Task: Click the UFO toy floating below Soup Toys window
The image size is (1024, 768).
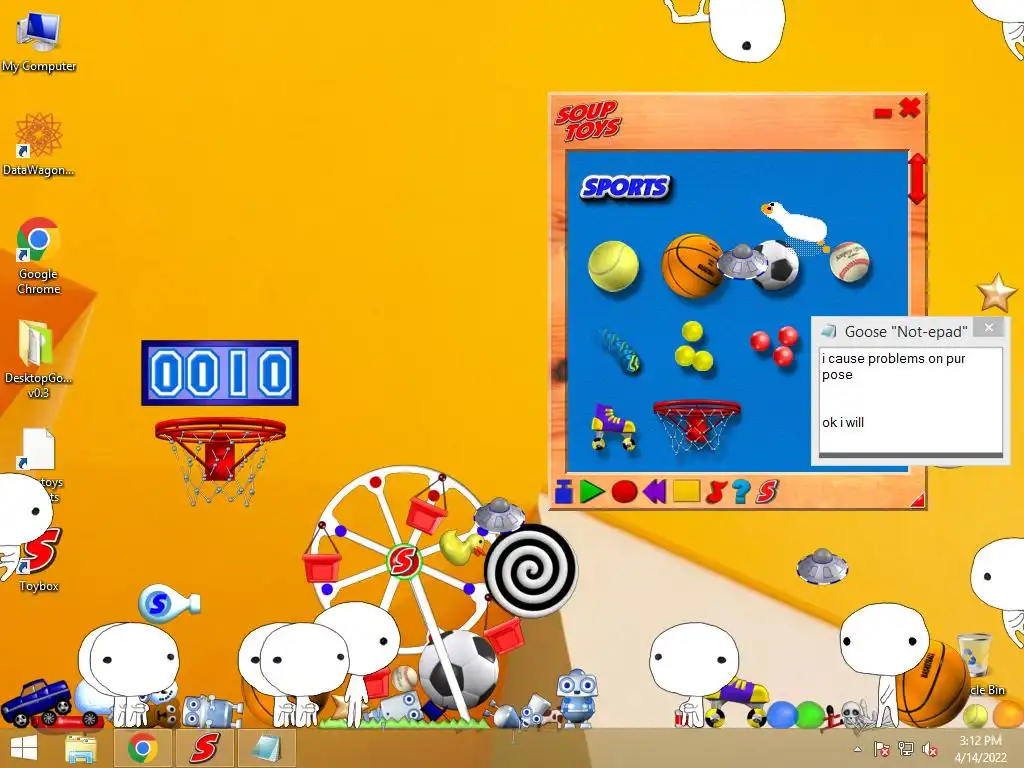Action: [822, 566]
